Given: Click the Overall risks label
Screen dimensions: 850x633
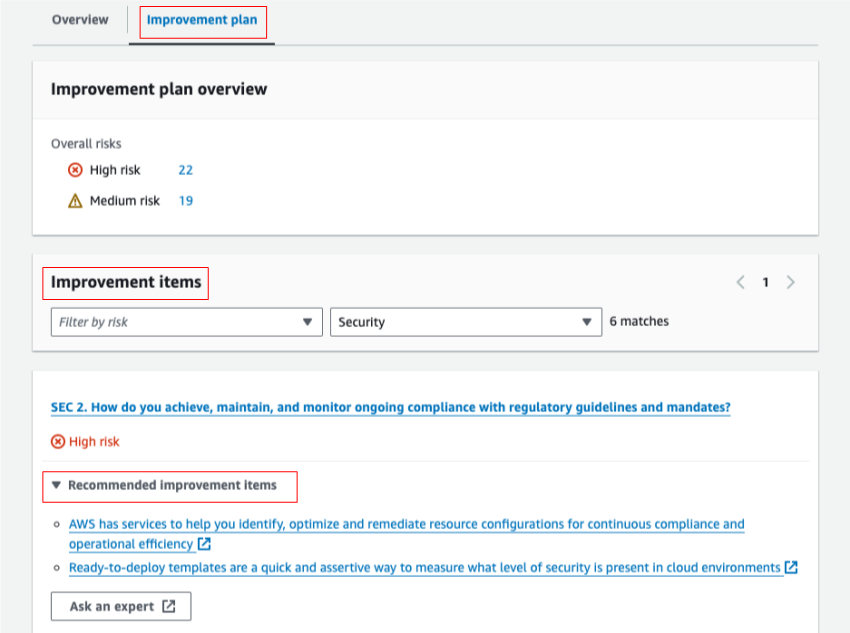Looking at the screenshot, I should [86, 144].
